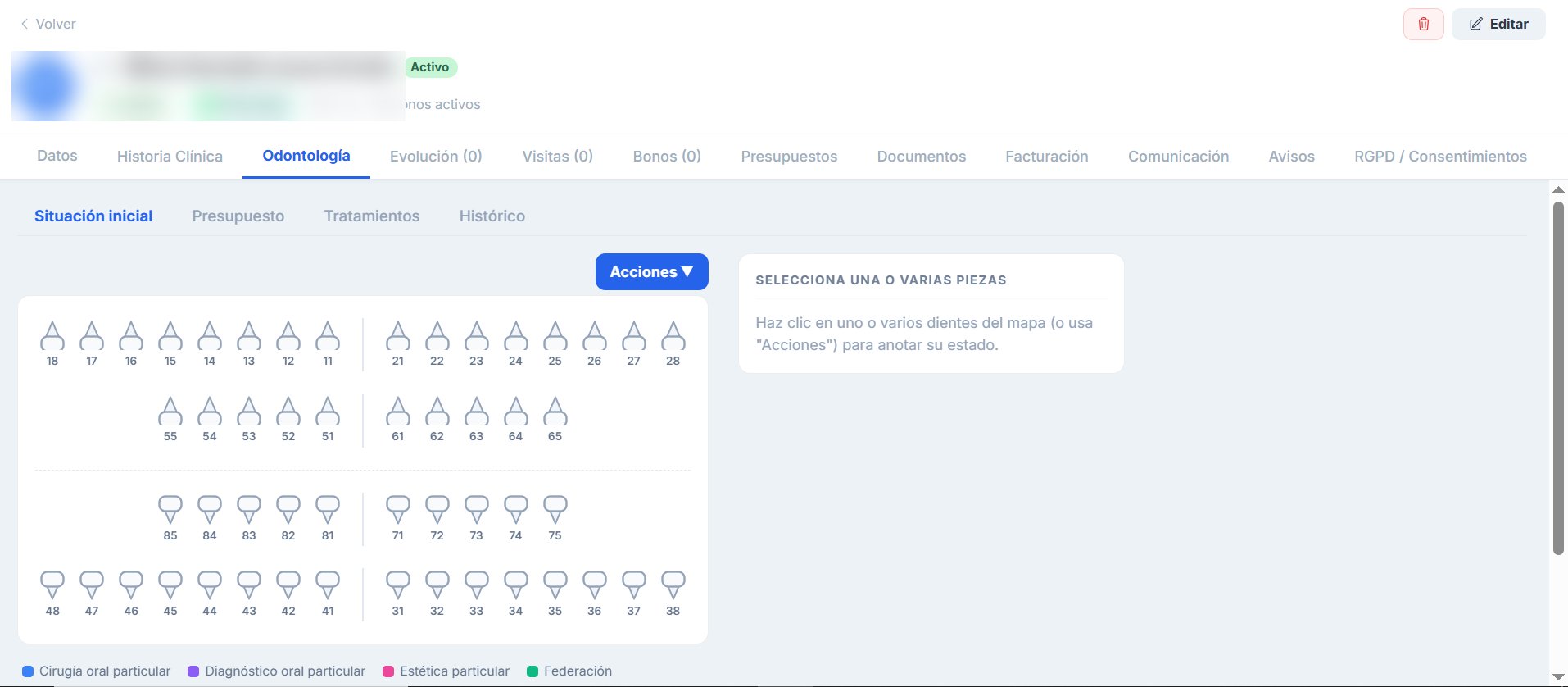
Task: Select primary tooth 65 icon
Action: [x=555, y=412]
